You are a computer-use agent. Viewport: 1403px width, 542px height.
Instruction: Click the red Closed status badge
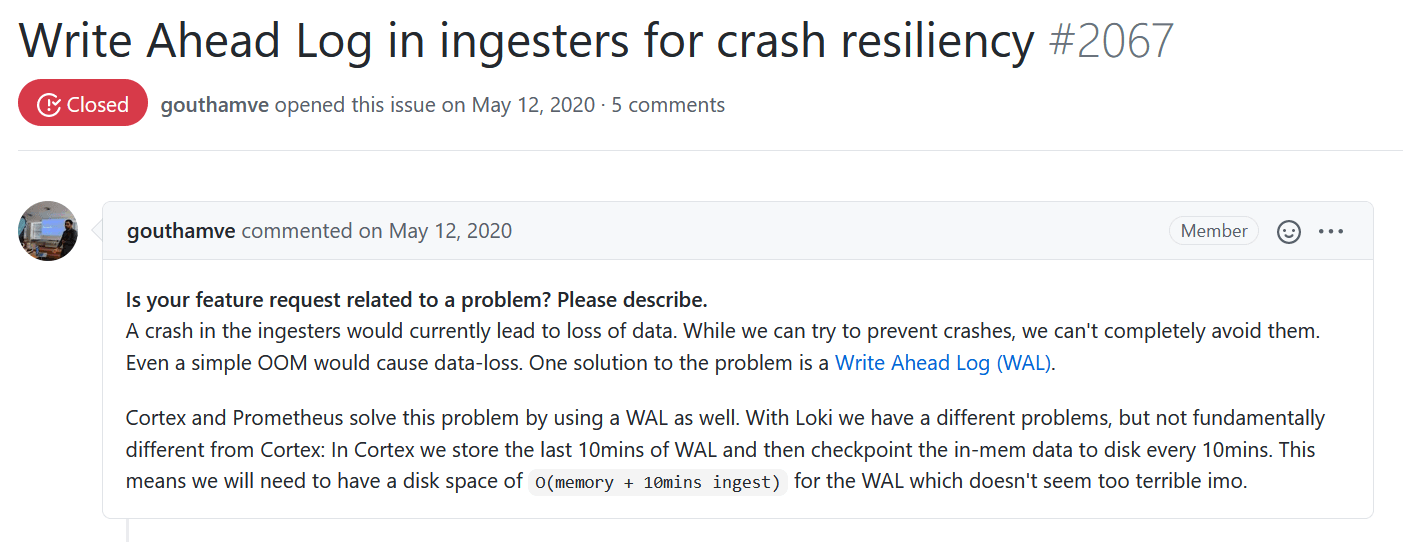[x=83, y=104]
